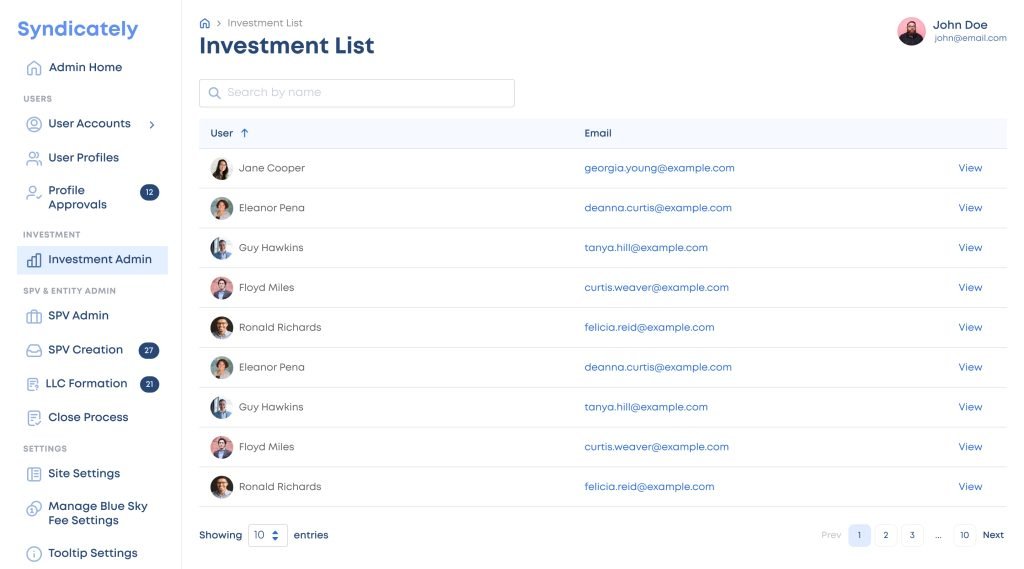Open John Doe's profile avatar

911,31
